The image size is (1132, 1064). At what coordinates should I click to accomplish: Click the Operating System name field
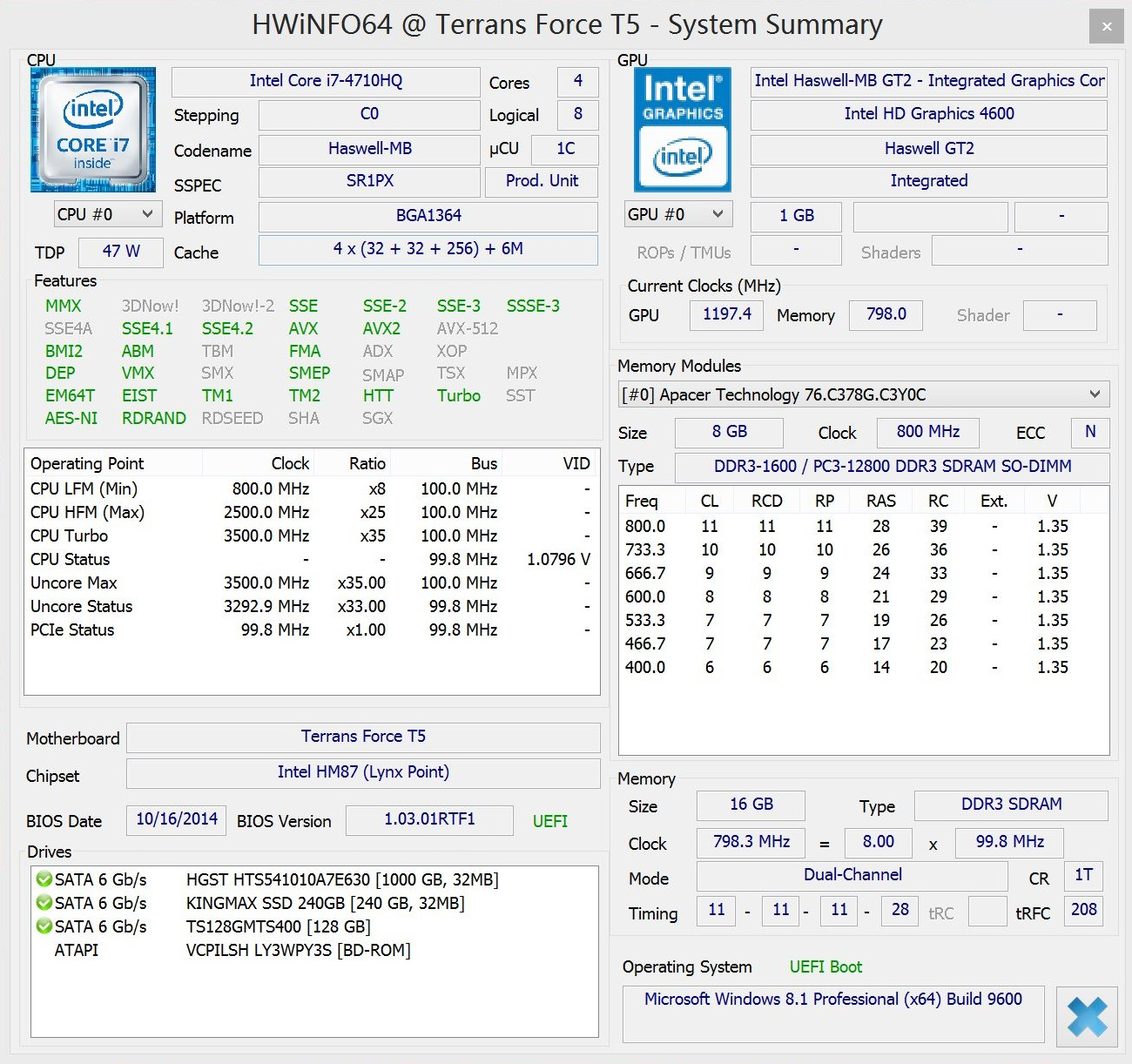click(x=832, y=1000)
